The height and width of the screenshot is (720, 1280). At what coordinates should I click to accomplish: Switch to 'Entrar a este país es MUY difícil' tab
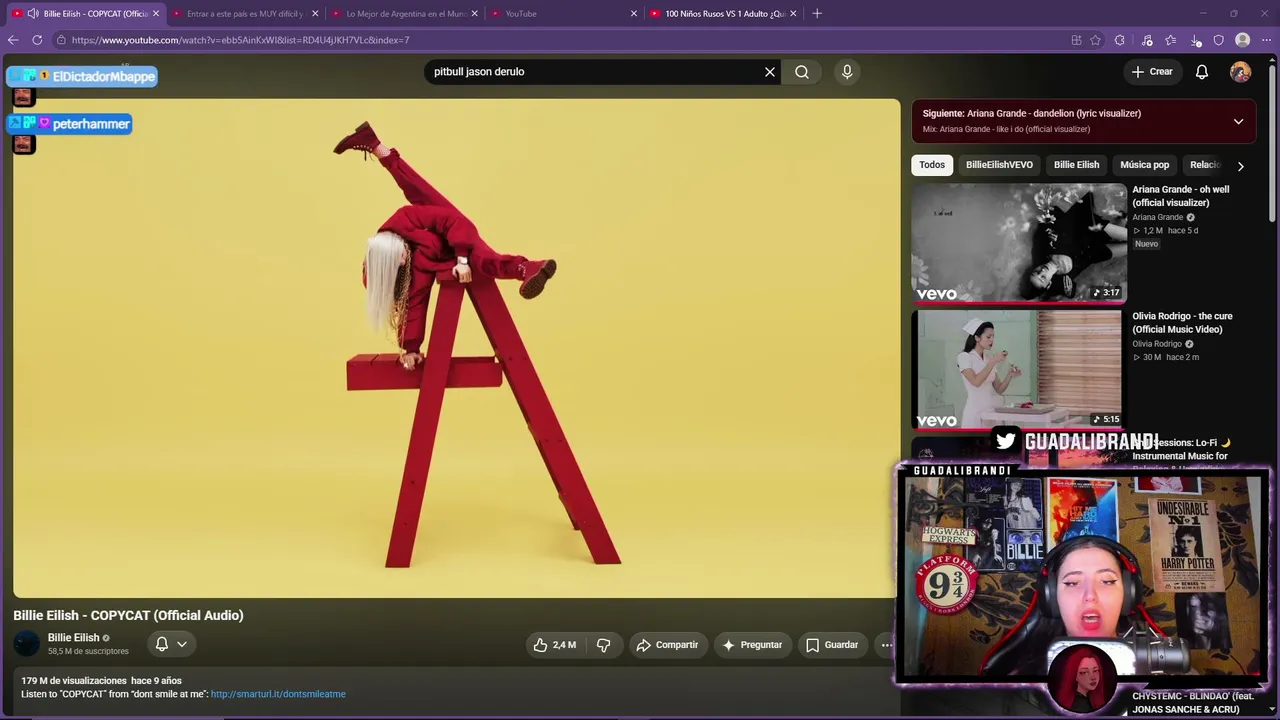click(245, 14)
